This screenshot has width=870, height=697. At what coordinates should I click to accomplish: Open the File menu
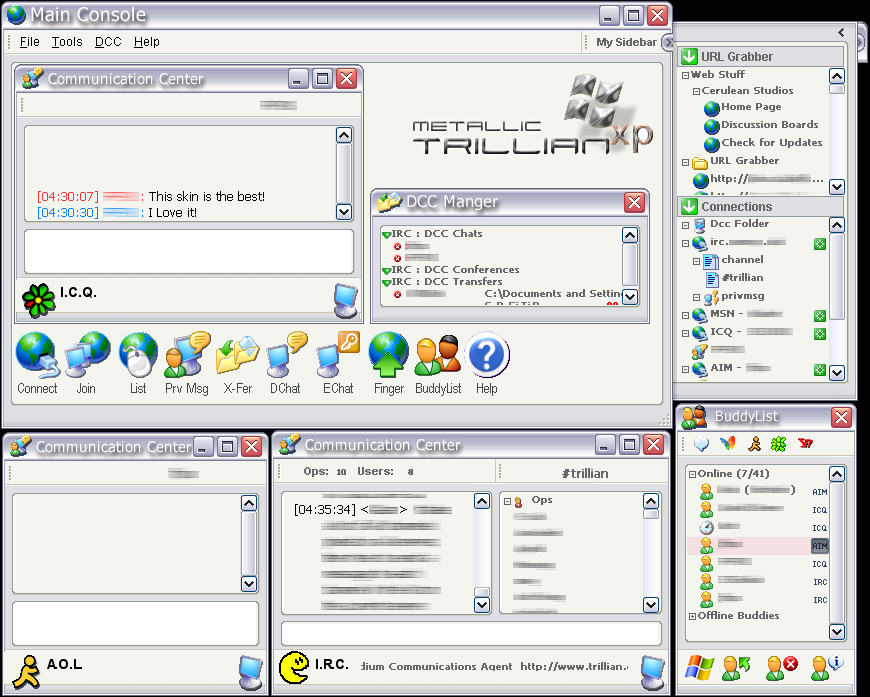[x=29, y=42]
